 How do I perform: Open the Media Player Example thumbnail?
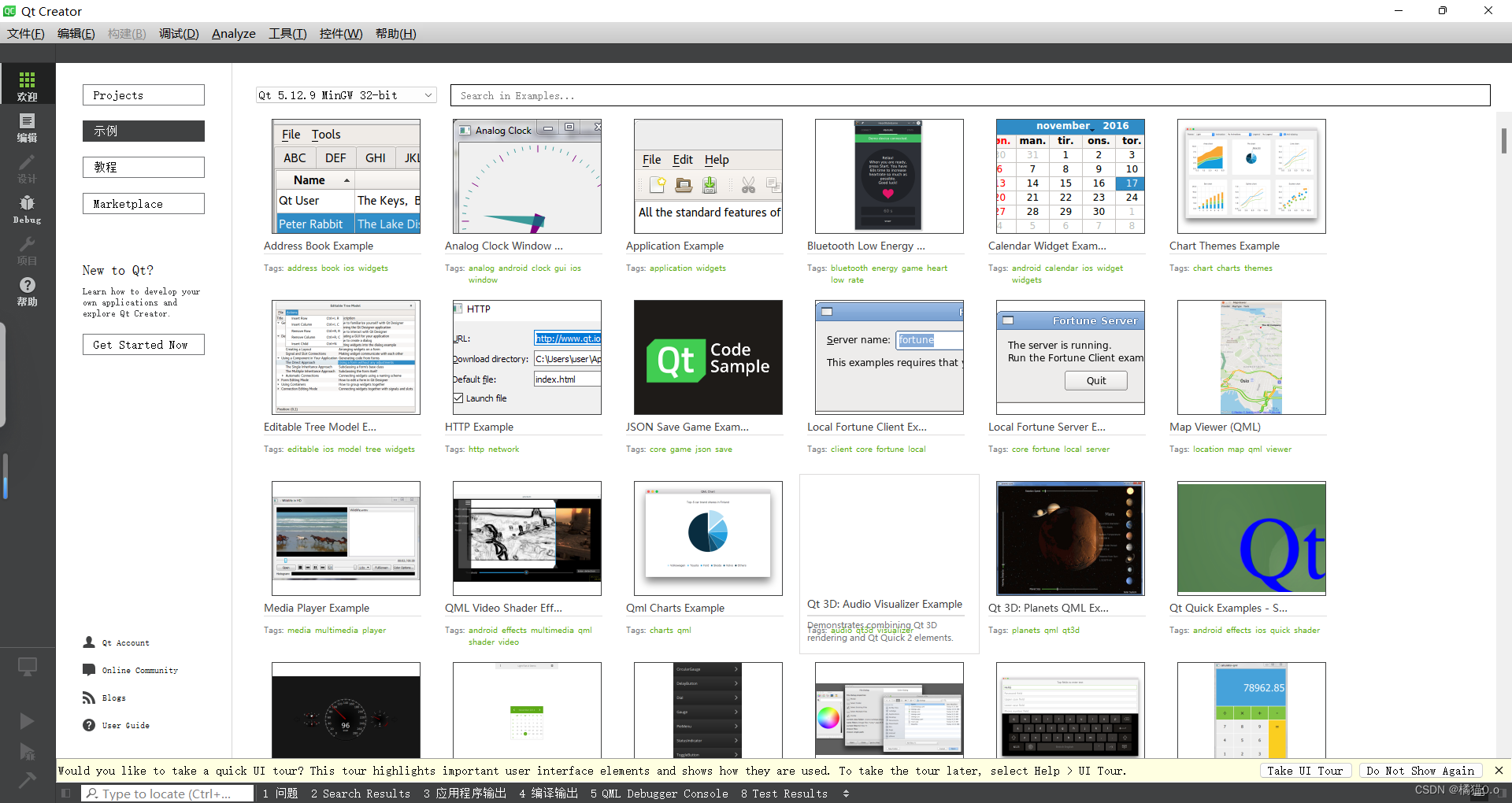click(x=346, y=538)
